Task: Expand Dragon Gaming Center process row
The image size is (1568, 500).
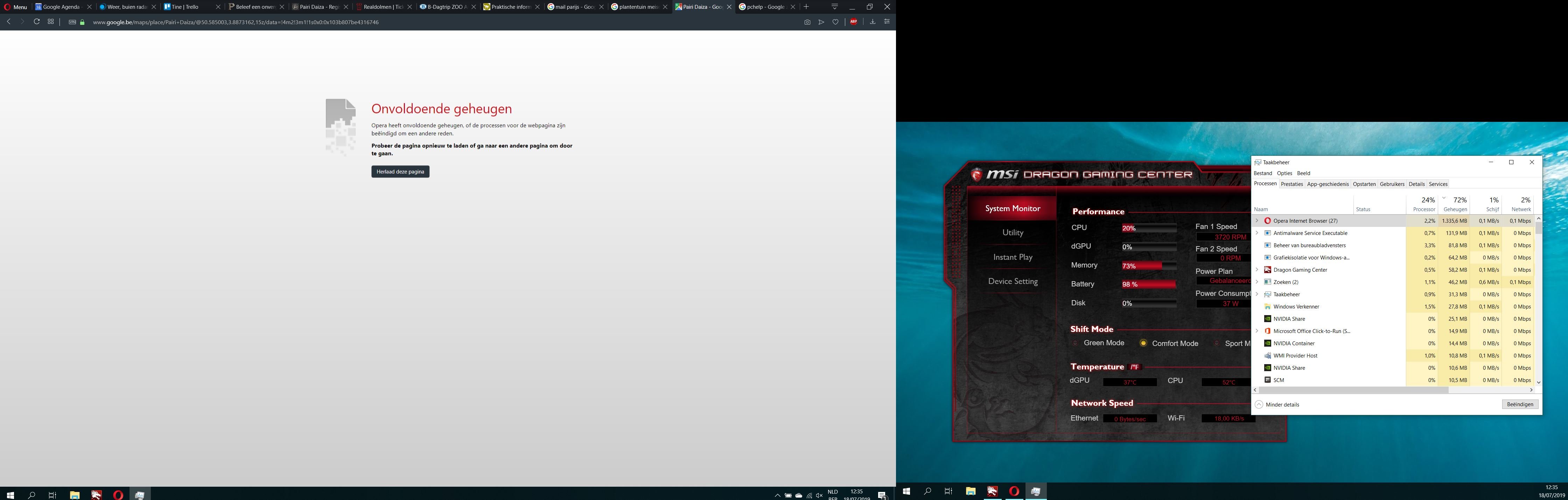Action: click(x=1257, y=270)
